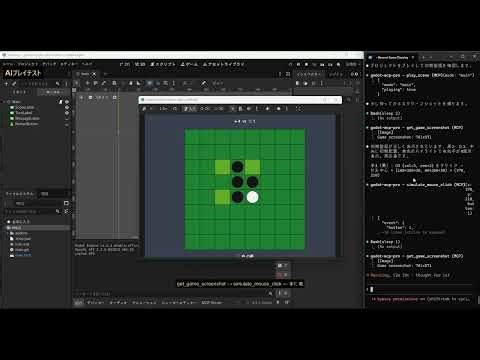Open the Project menu in Godot
The image size is (480, 360).
[28, 64]
